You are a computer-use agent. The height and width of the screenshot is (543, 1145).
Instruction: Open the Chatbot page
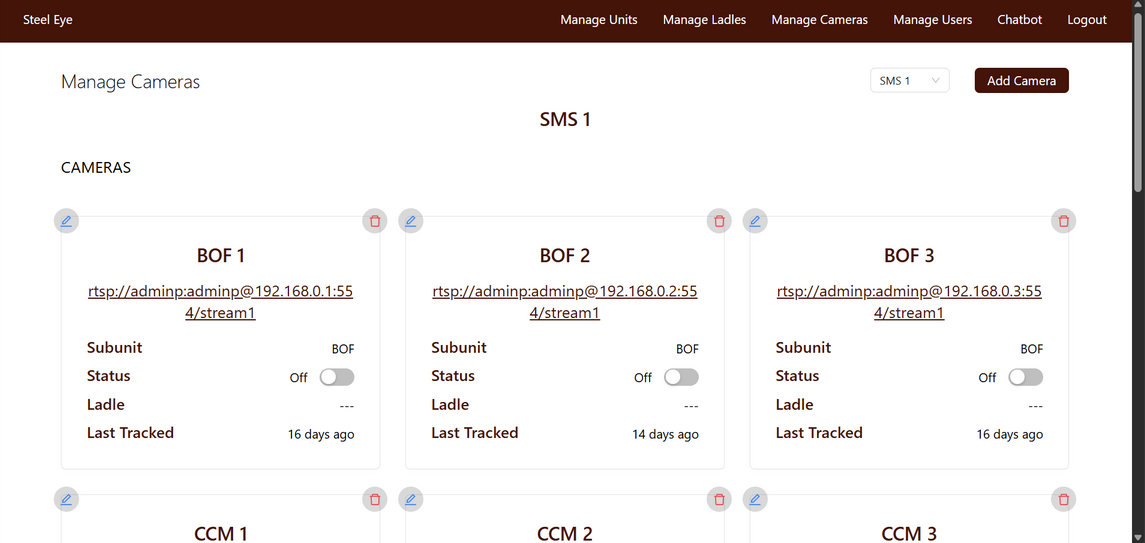tap(1019, 20)
